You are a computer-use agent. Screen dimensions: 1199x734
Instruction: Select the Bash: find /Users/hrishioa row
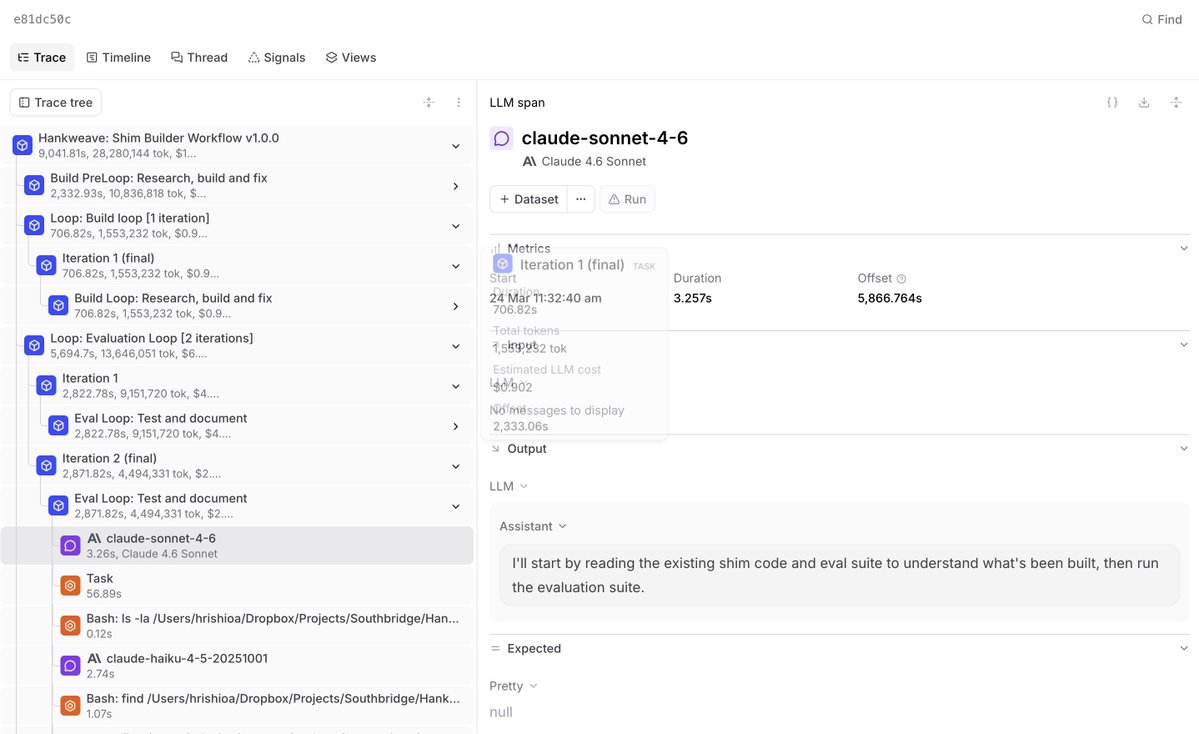[237, 706]
